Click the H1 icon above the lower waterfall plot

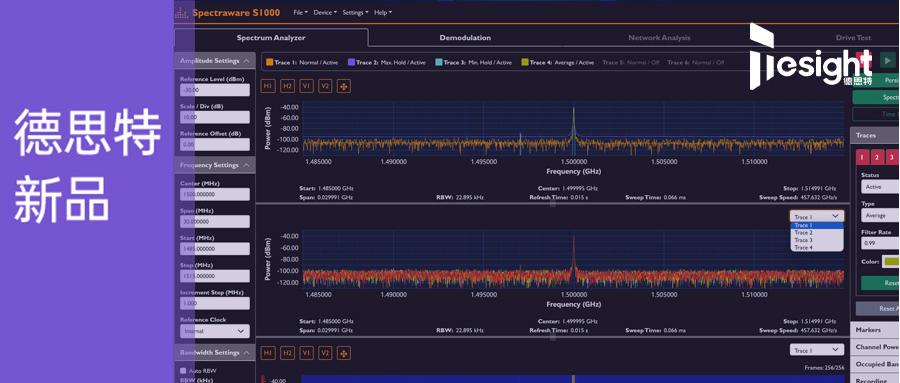pos(268,353)
